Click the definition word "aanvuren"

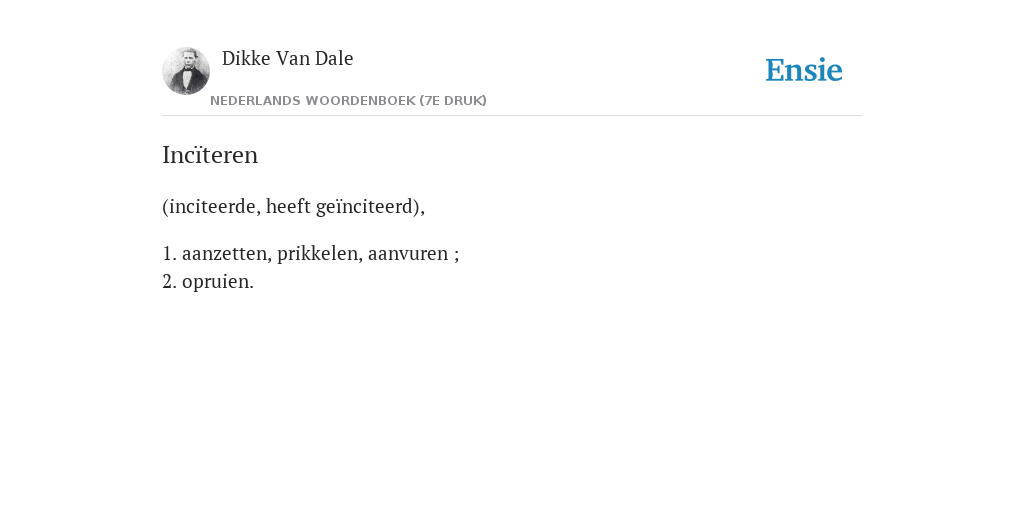(408, 253)
